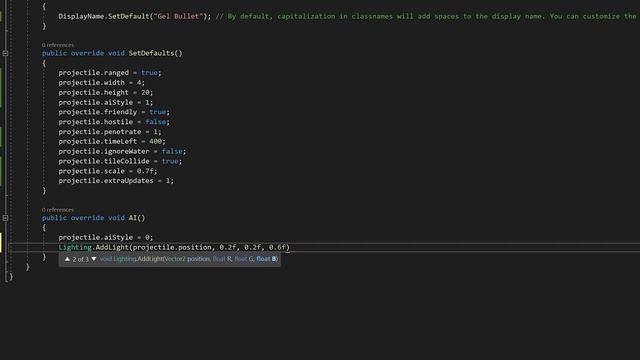Image resolution: width=640 pixels, height=360 pixels.
Task: Click the "Gel Bullet" string literal
Action: click(178, 16)
